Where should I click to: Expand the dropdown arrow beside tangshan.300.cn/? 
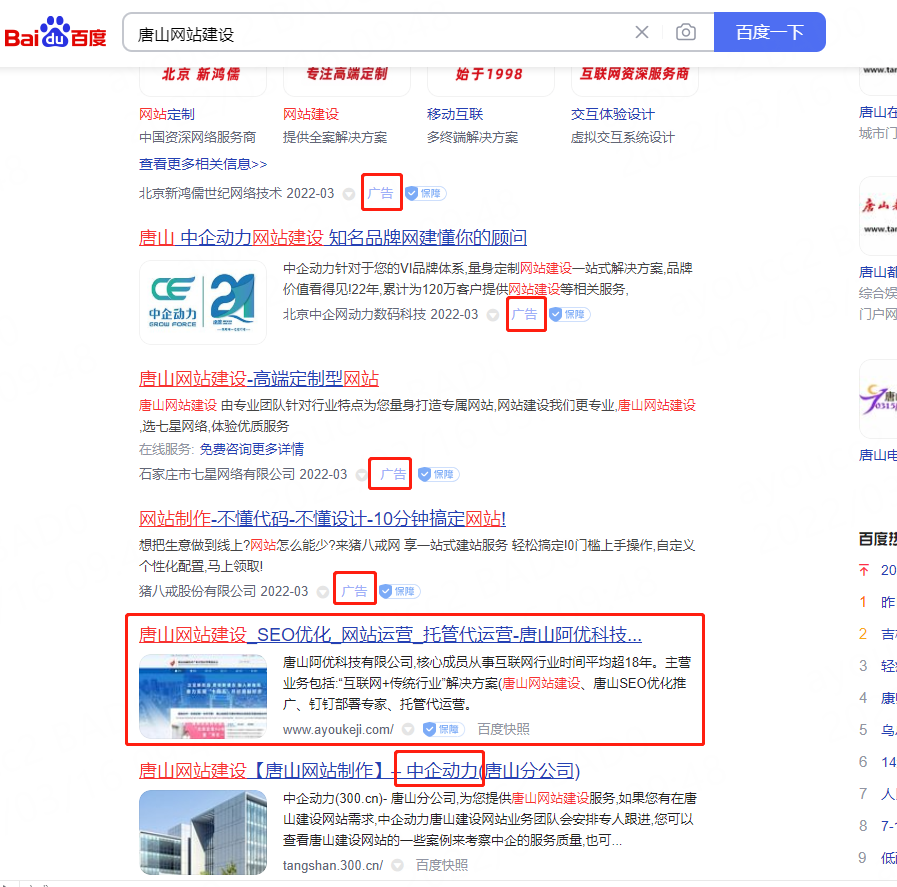pyautogui.click(x=397, y=865)
